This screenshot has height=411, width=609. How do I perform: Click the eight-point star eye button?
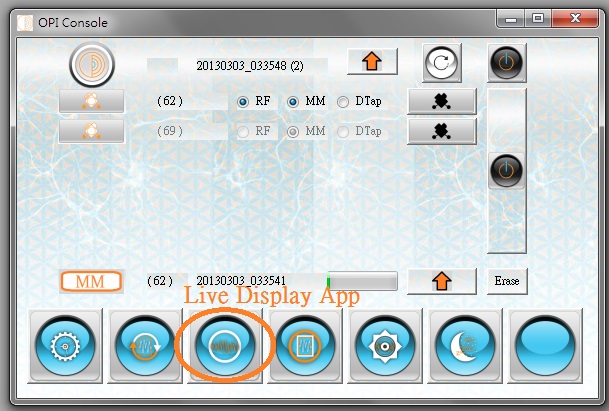click(385, 346)
